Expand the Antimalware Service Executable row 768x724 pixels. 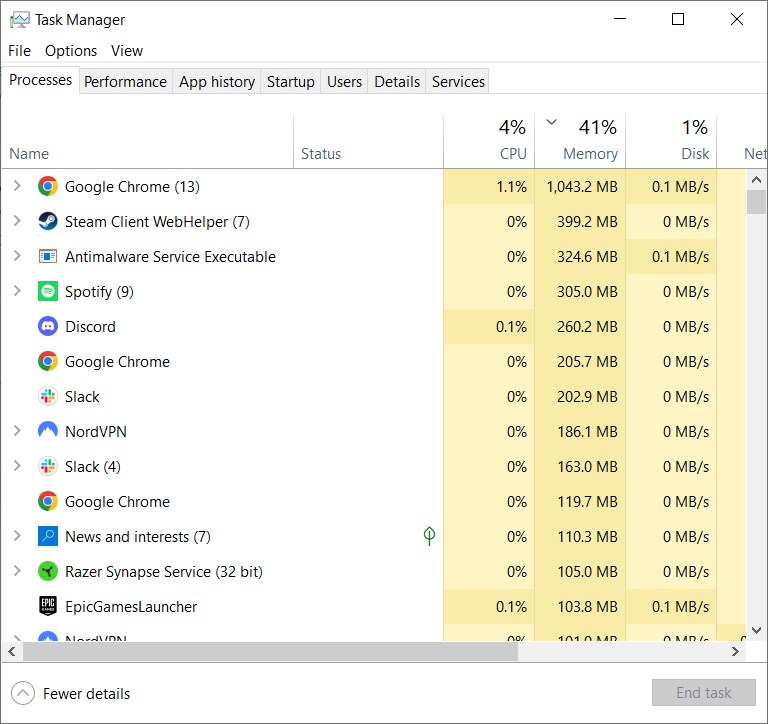click(x=17, y=256)
